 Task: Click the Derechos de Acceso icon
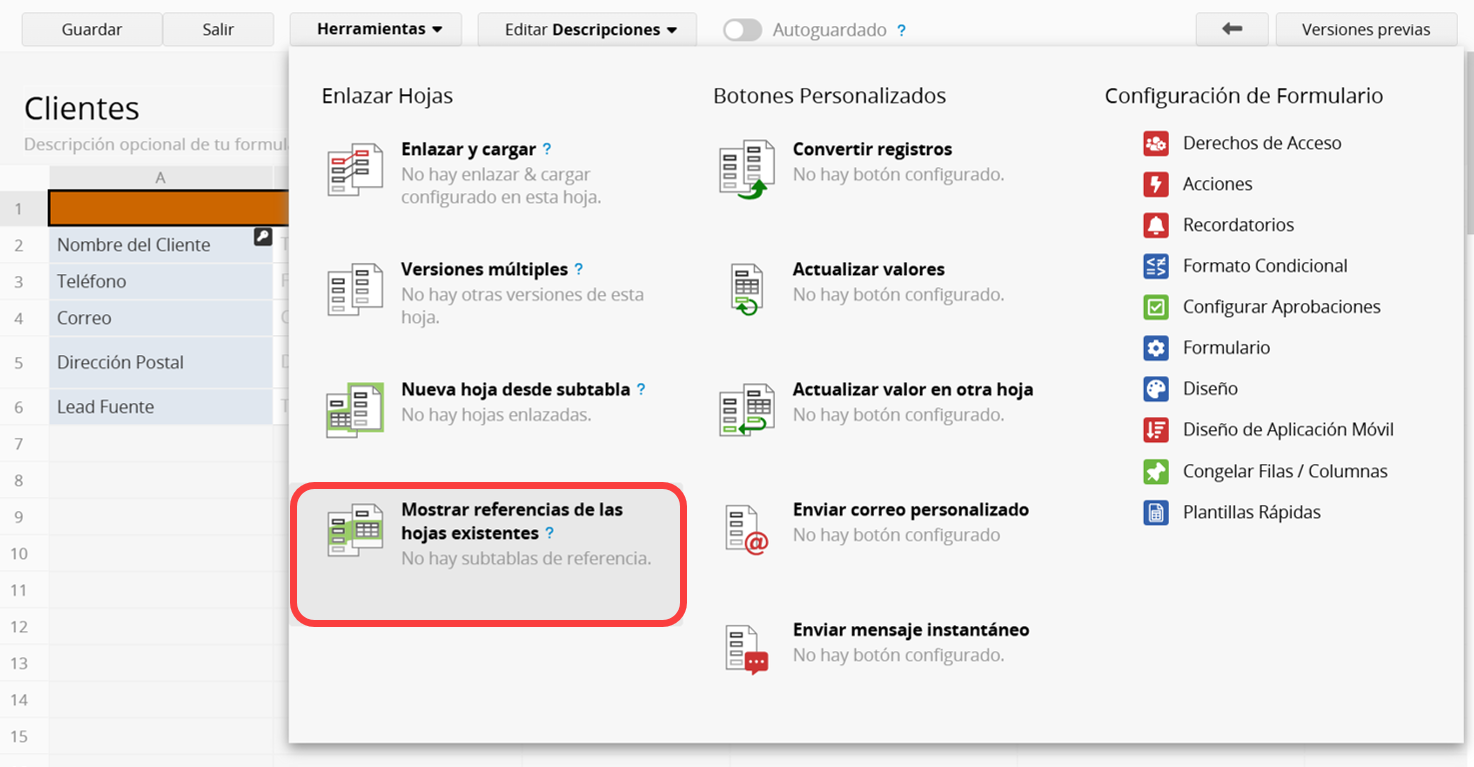[x=1156, y=143]
